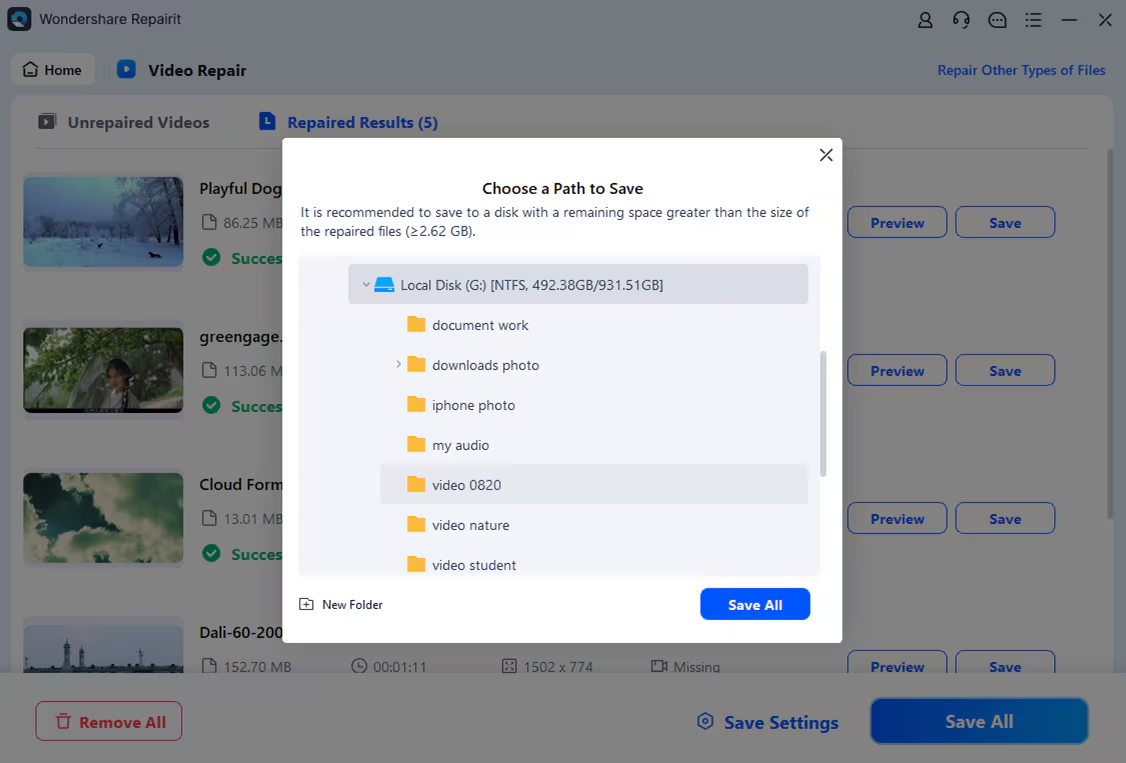Select the video 0820 folder
The width and height of the screenshot is (1126, 763).
pyautogui.click(x=466, y=485)
